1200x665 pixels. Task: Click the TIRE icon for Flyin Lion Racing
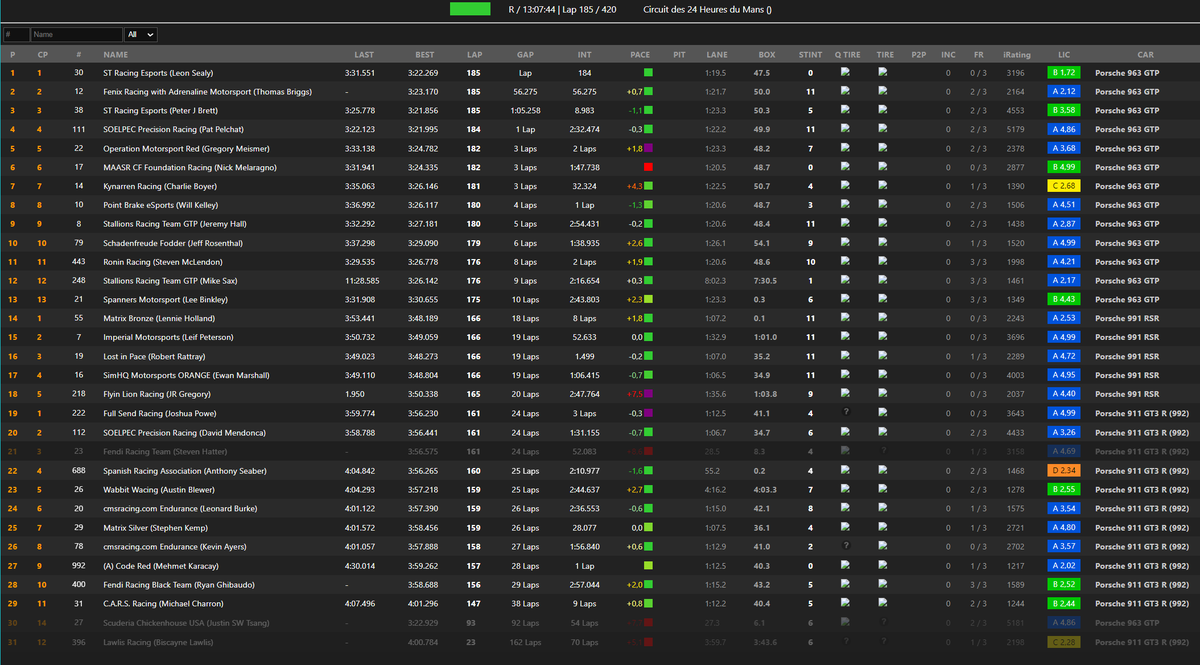tap(883, 395)
